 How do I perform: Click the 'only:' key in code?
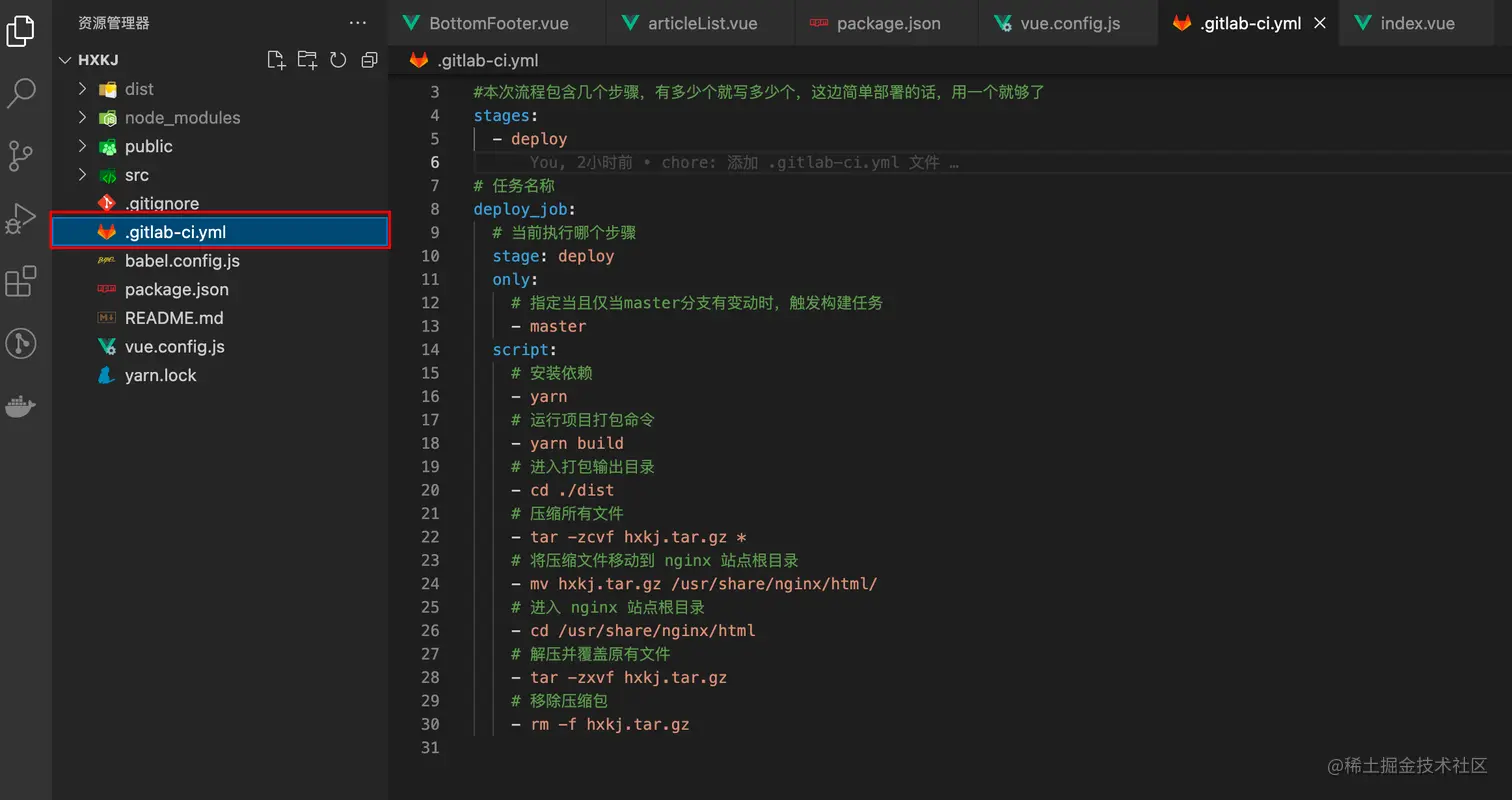click(515, 279)
